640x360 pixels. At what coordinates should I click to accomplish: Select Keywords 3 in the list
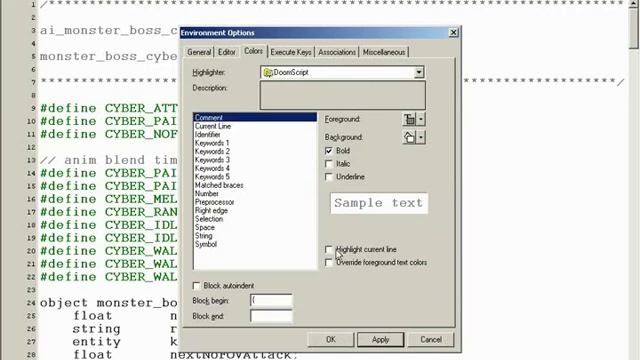[255, 160]
